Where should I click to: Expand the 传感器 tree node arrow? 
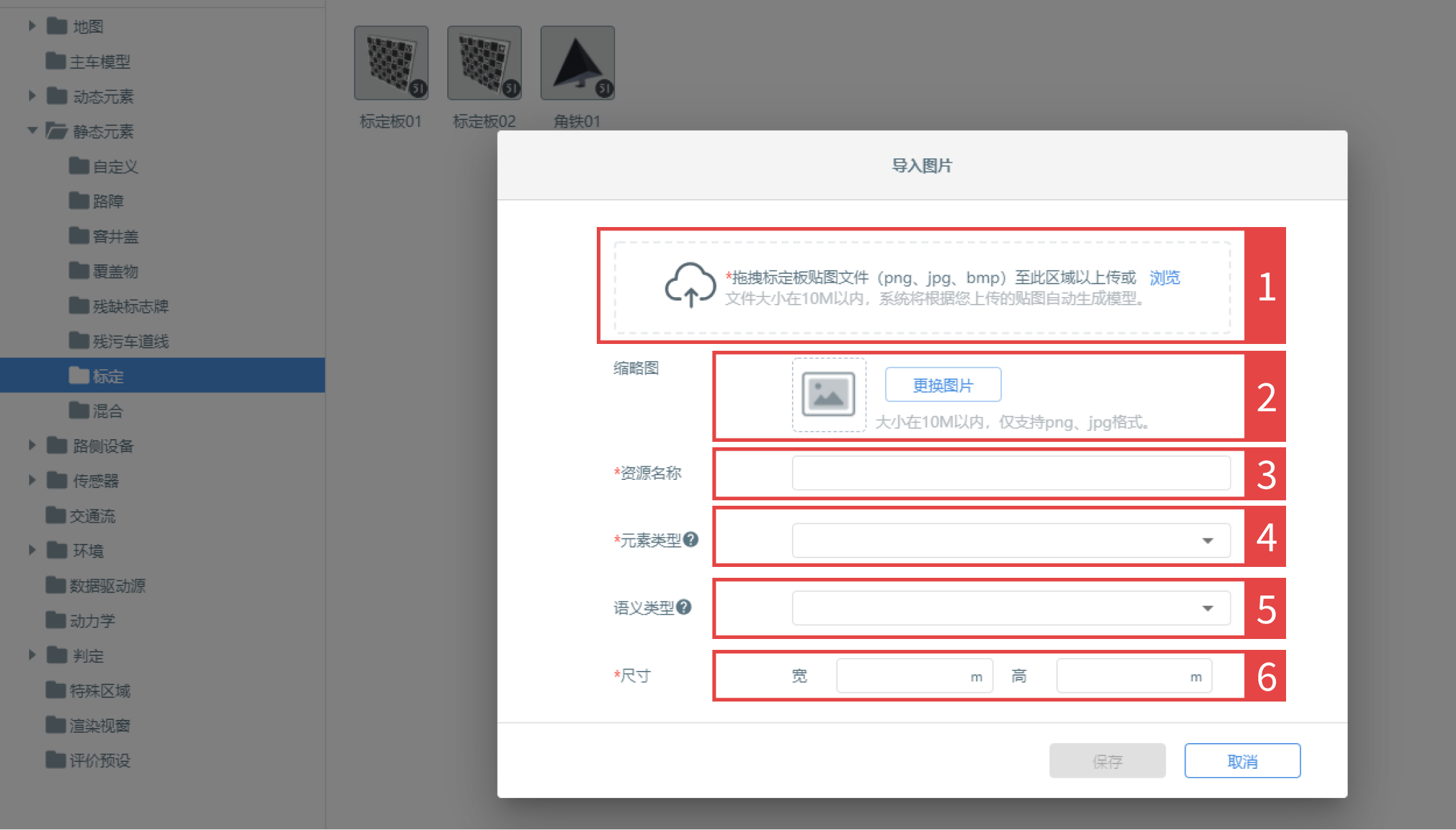tap(32, 480)
